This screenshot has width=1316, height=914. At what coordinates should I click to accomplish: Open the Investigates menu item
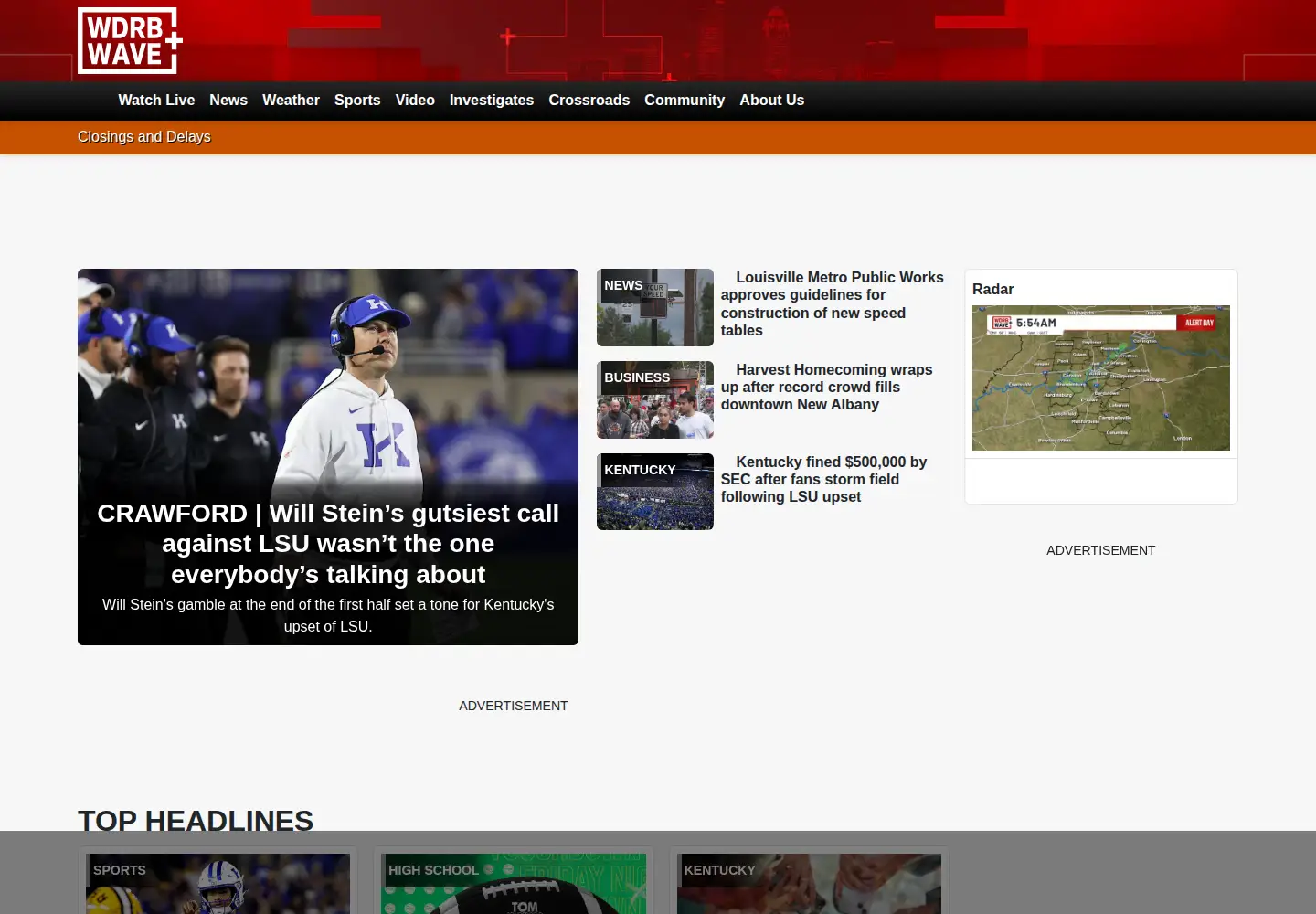492,101
